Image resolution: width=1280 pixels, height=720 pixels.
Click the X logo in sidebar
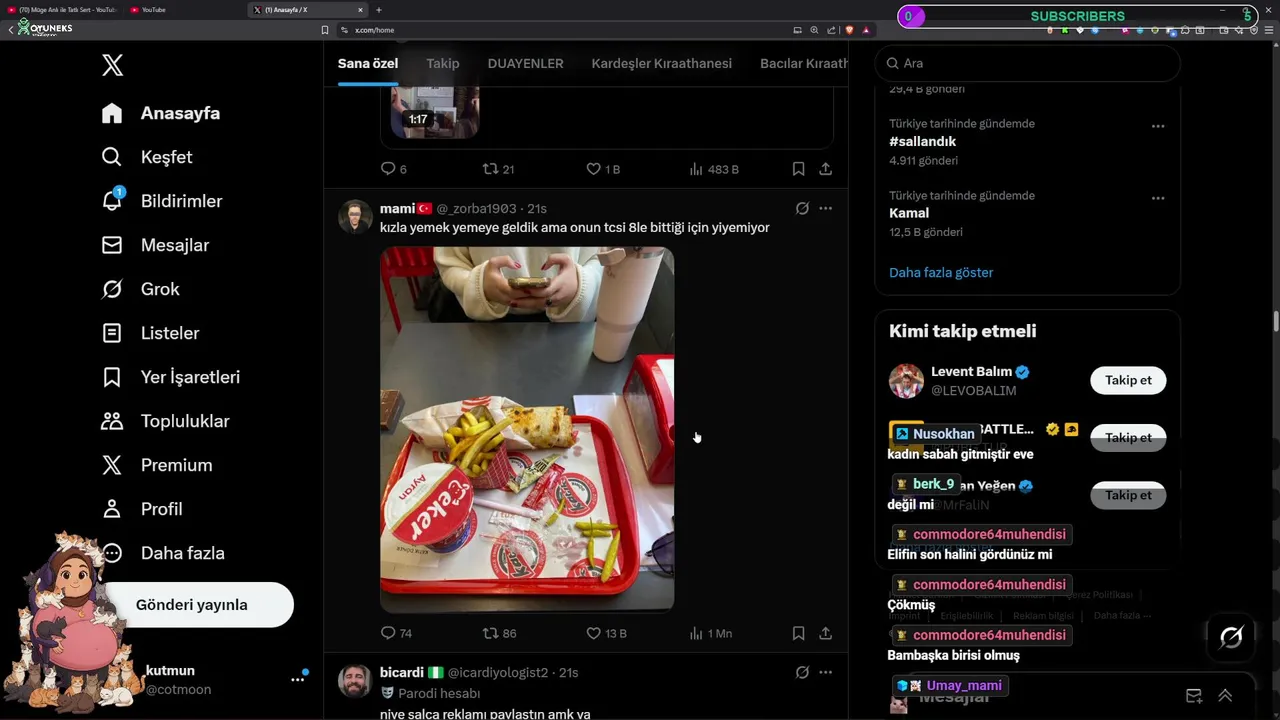click(x=112, y=66)
